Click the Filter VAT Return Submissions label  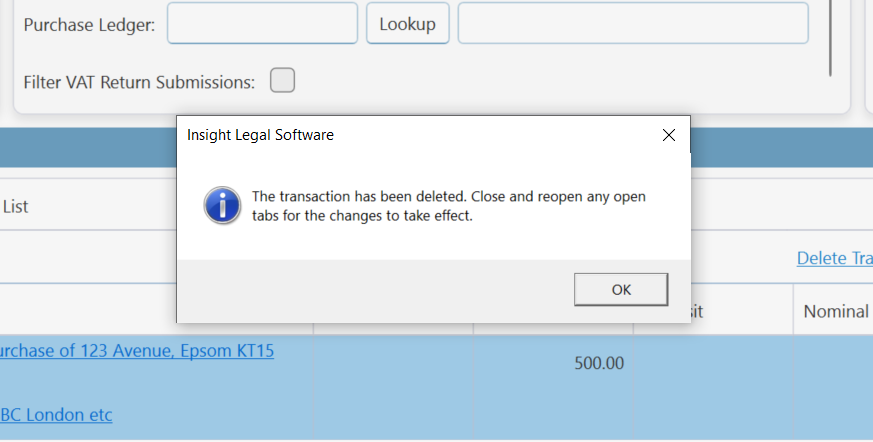139,82
